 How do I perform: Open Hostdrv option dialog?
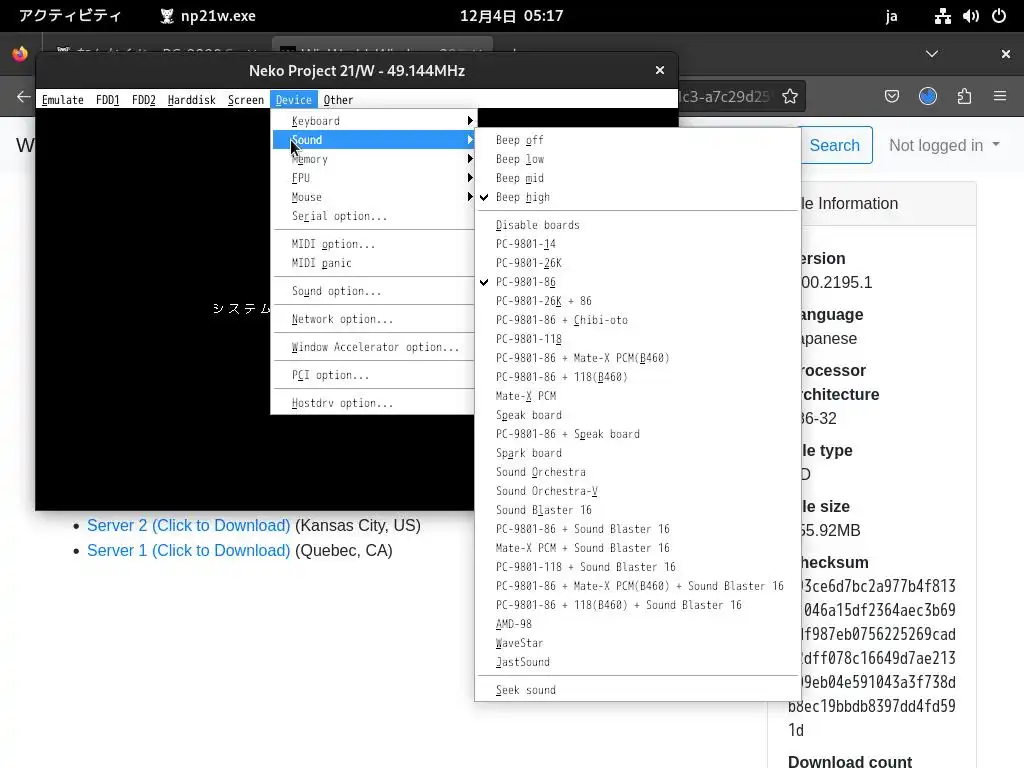(374, 403)
